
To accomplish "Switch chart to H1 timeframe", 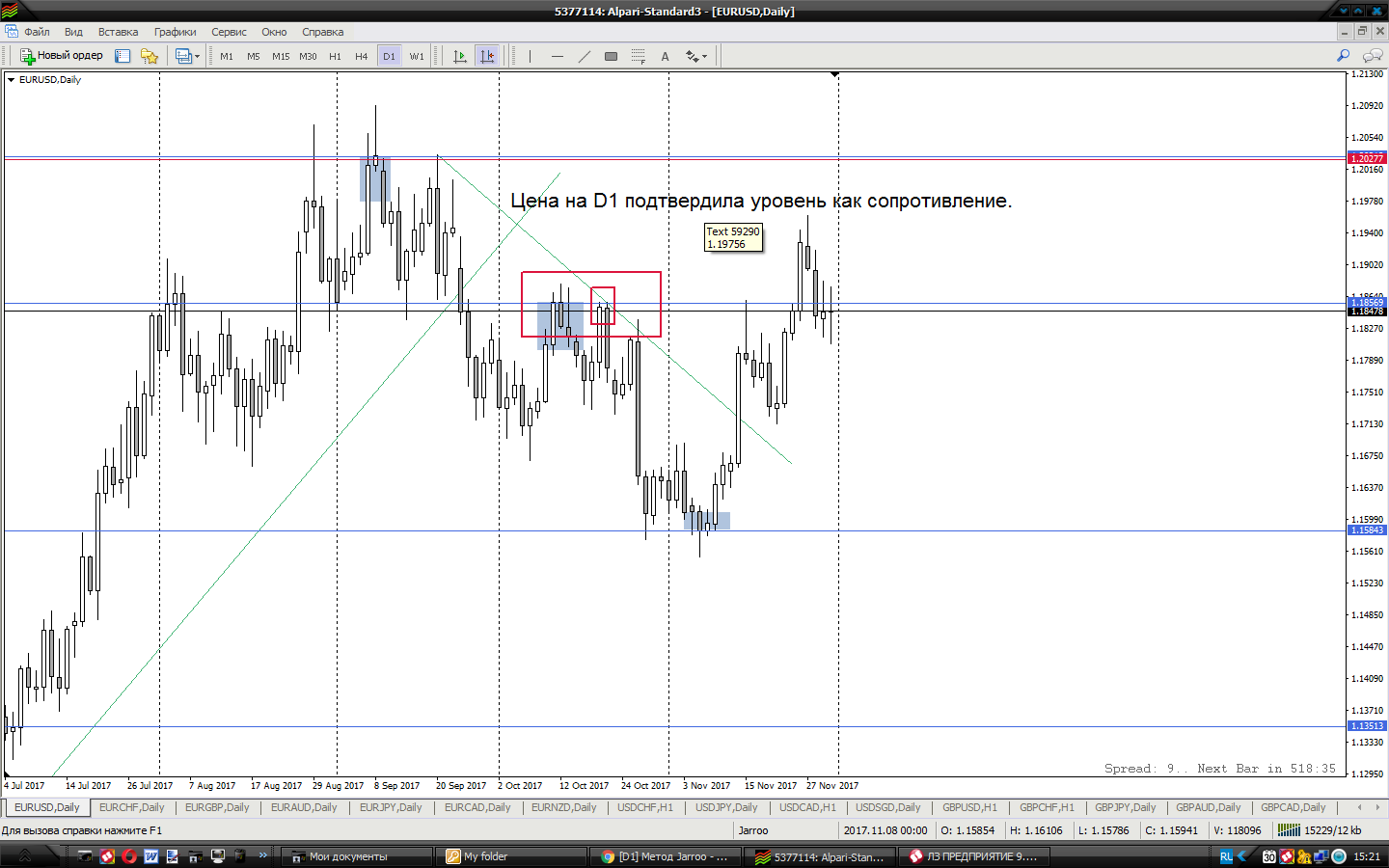I will [x=335, y=56].
